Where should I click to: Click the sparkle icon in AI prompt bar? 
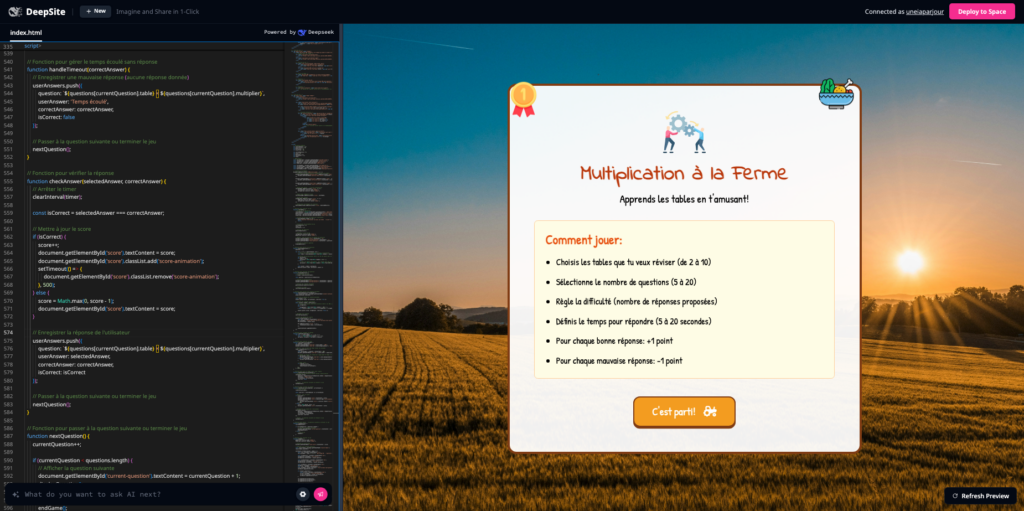tap(16, 494)
